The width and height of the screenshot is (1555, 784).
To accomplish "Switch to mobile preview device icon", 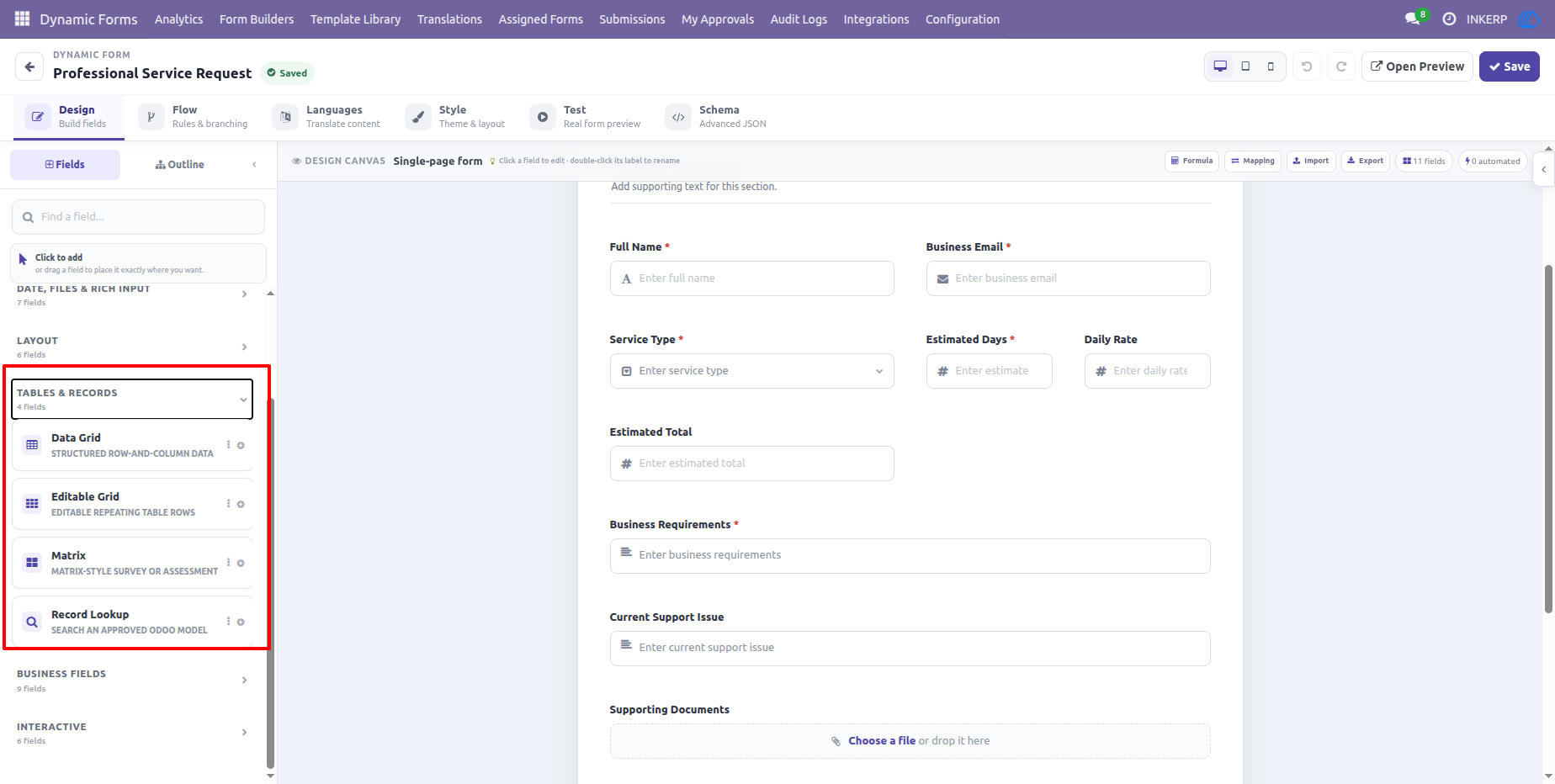I will 1271,66.
